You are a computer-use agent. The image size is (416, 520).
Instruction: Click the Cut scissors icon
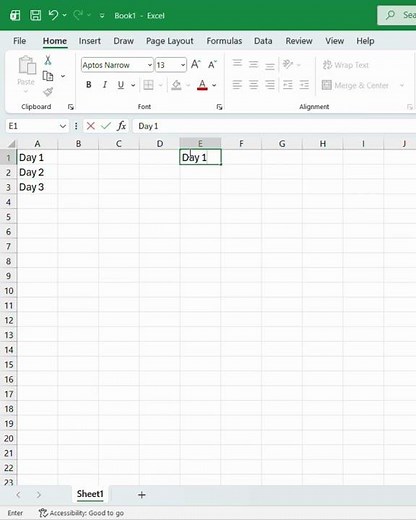(x=48, y=60)
